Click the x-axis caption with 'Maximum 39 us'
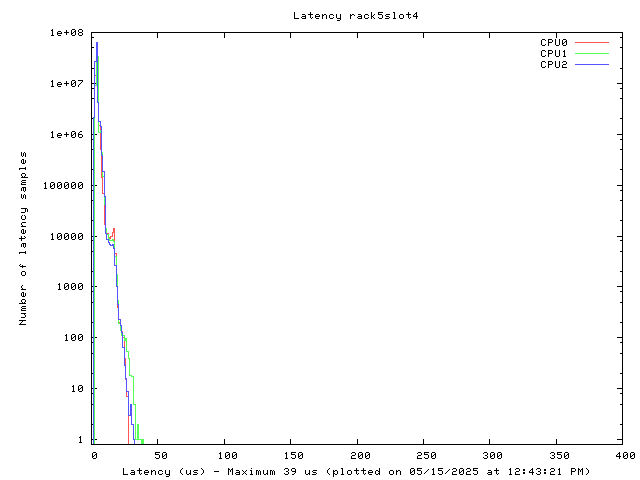 coord(356,472)
